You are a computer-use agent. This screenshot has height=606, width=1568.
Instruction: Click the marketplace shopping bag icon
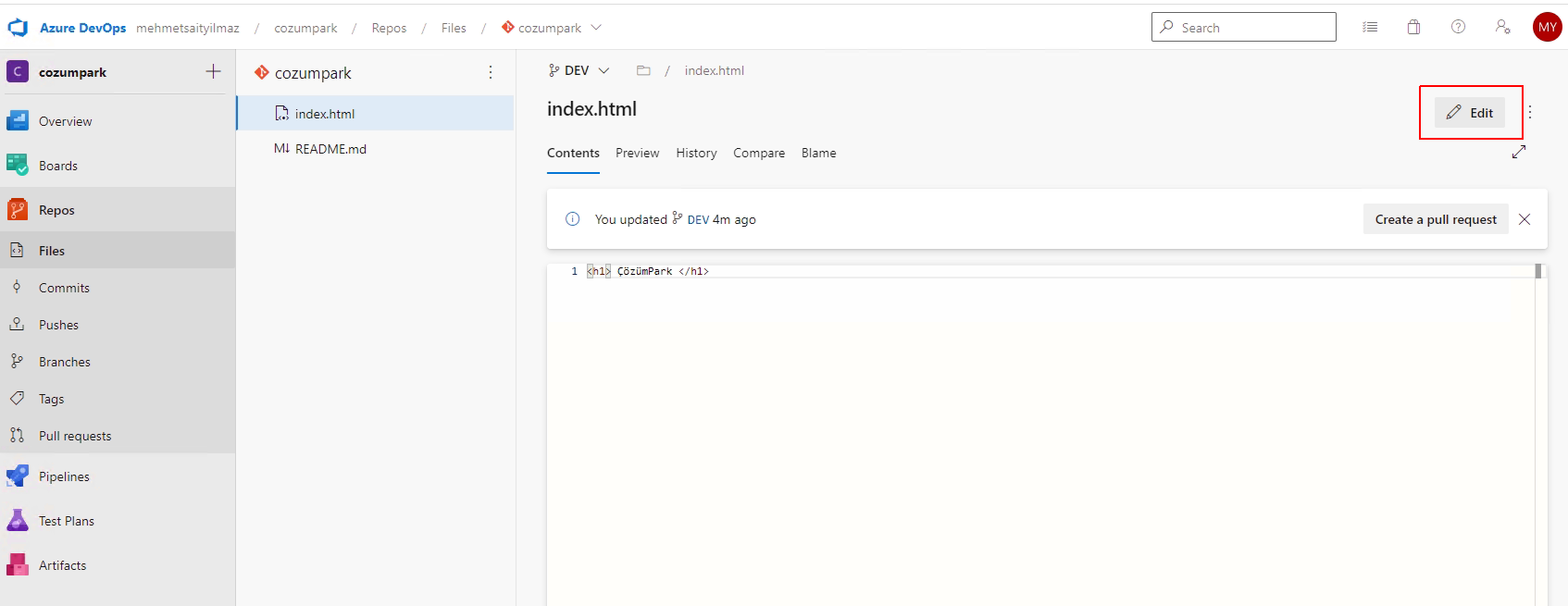click(1413, 27)
